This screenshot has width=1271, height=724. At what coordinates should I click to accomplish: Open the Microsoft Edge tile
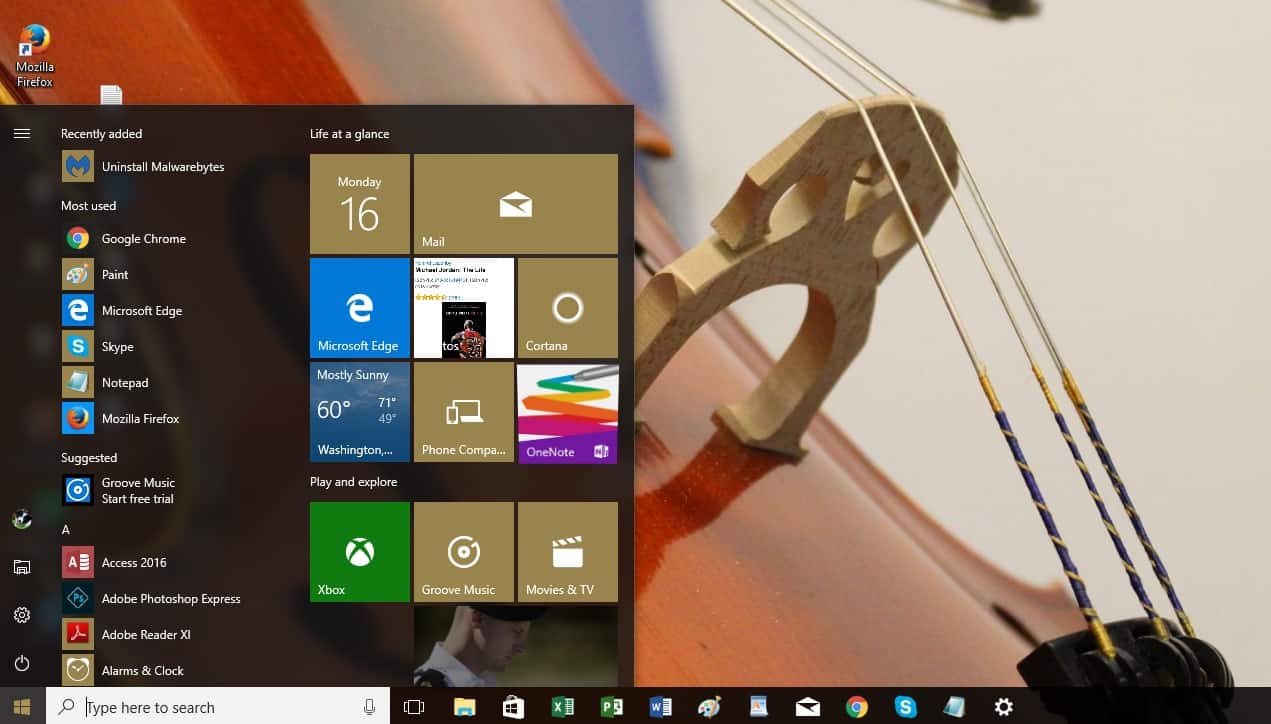click(x=360, y=308)
